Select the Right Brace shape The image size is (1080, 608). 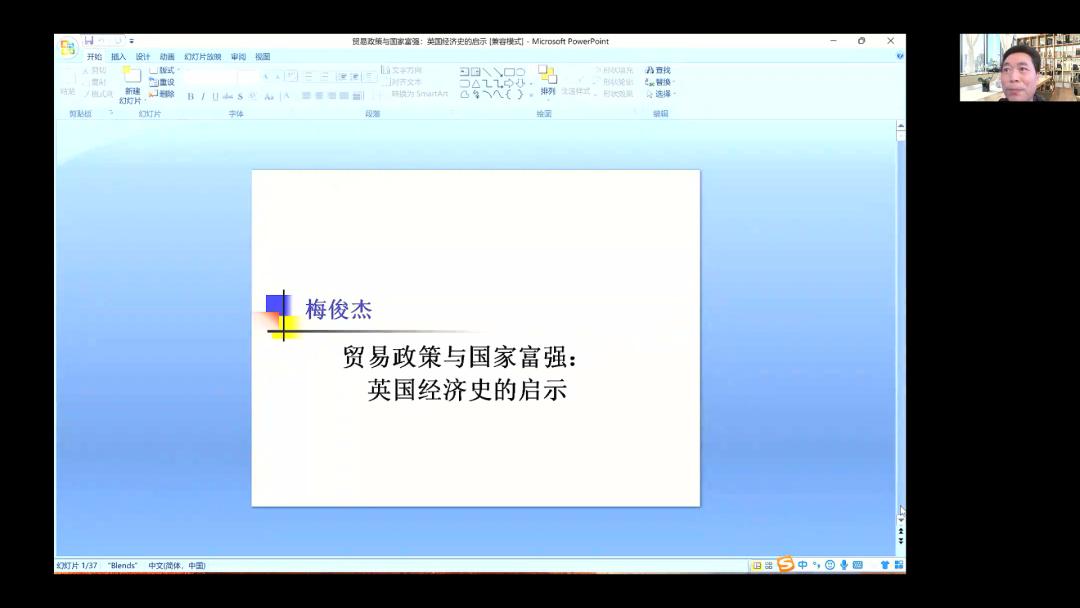click(x=520, y=94)
